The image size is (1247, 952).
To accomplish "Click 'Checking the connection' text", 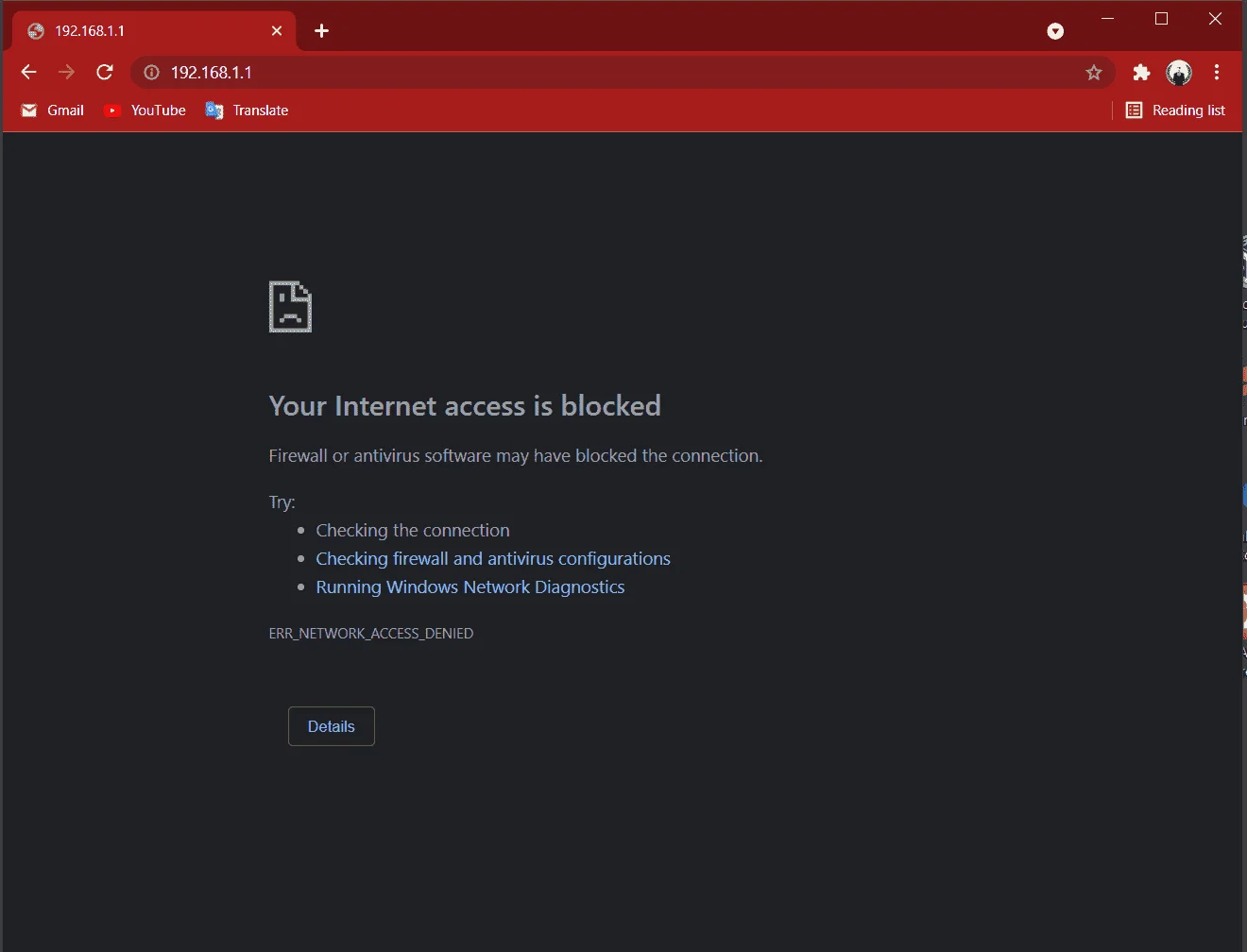I will [x=413, y=530].
